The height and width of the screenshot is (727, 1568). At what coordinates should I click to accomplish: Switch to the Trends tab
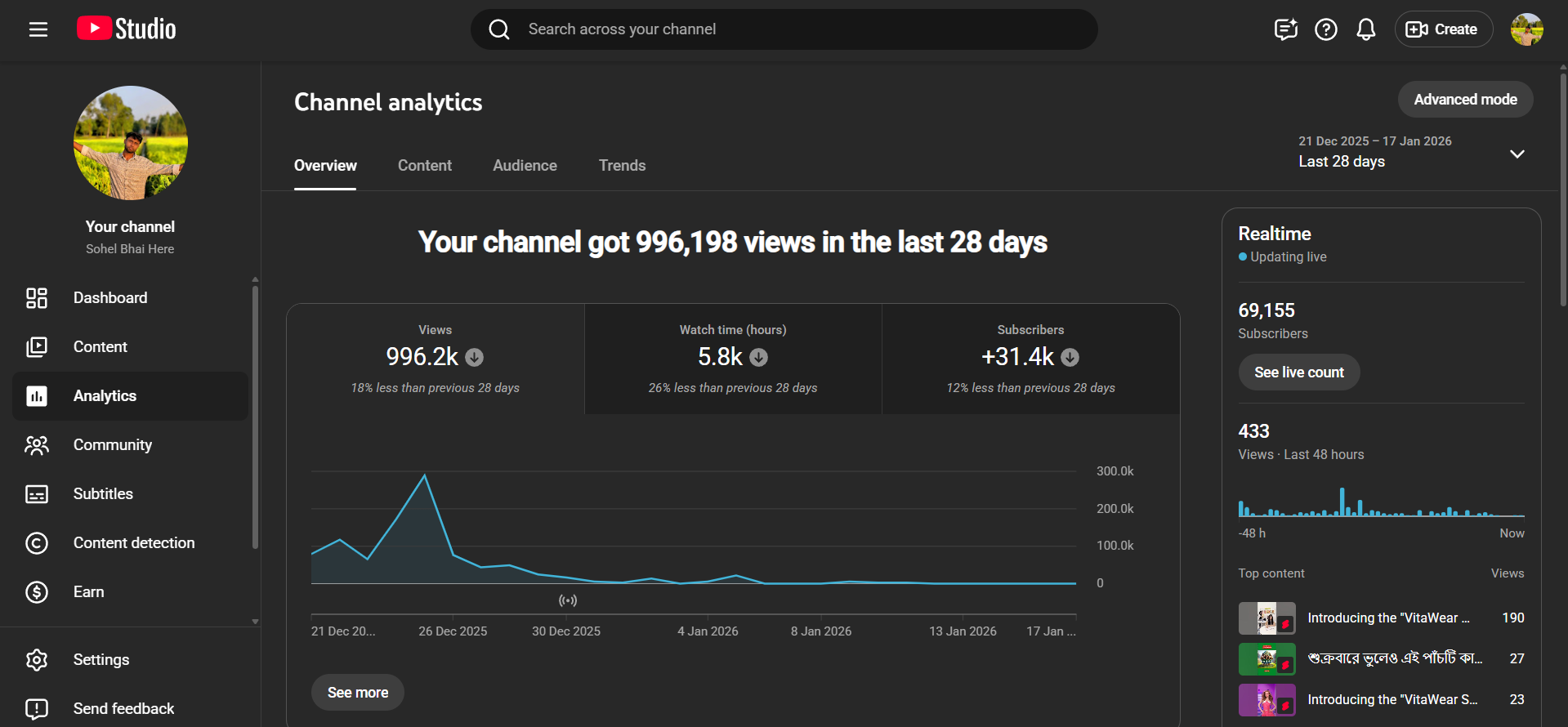click(622, 166)
